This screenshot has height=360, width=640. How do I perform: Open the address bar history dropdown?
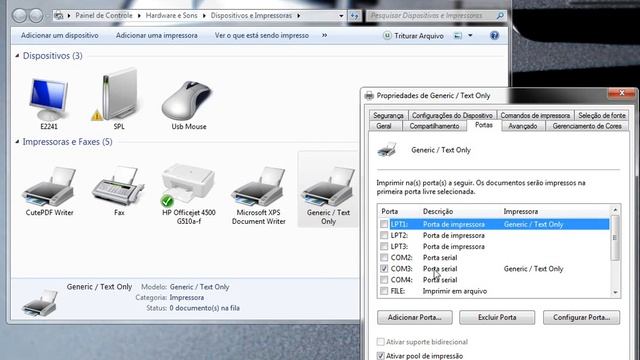point(341,16)
